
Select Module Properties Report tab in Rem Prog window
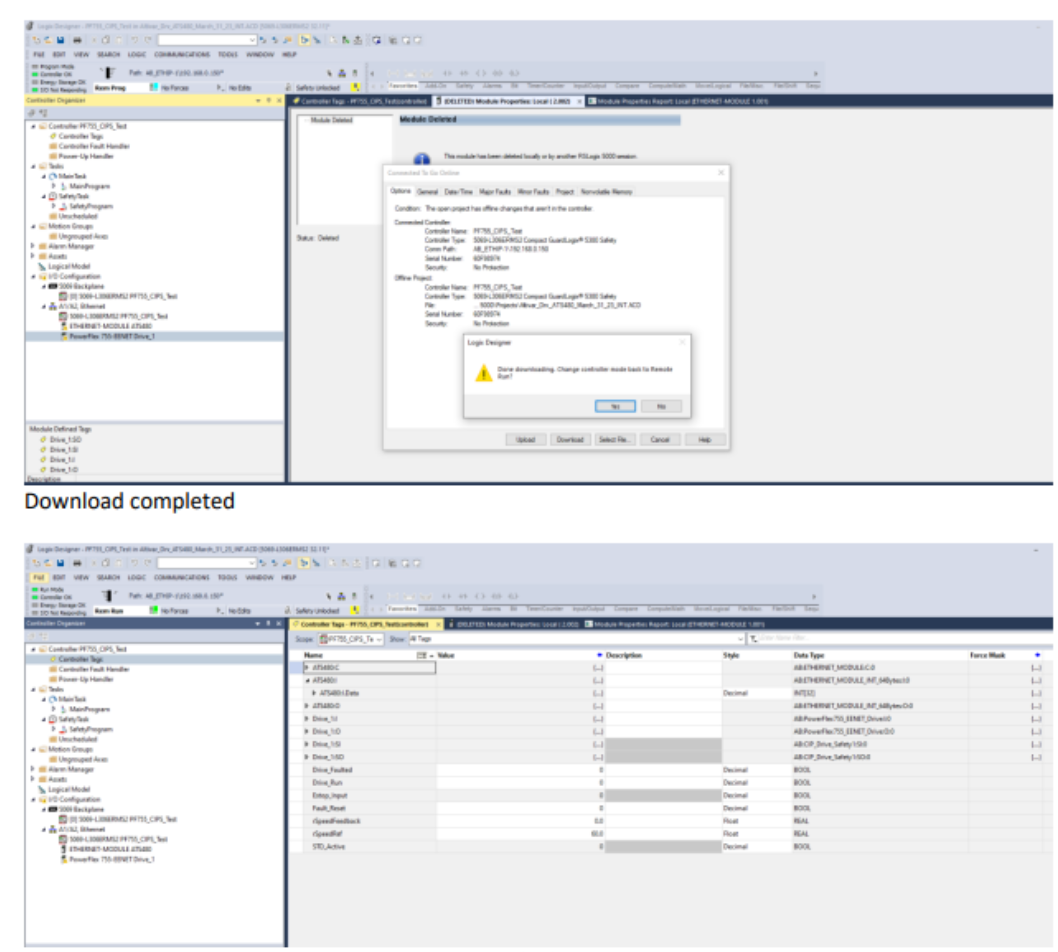click(x=678, y=101)
